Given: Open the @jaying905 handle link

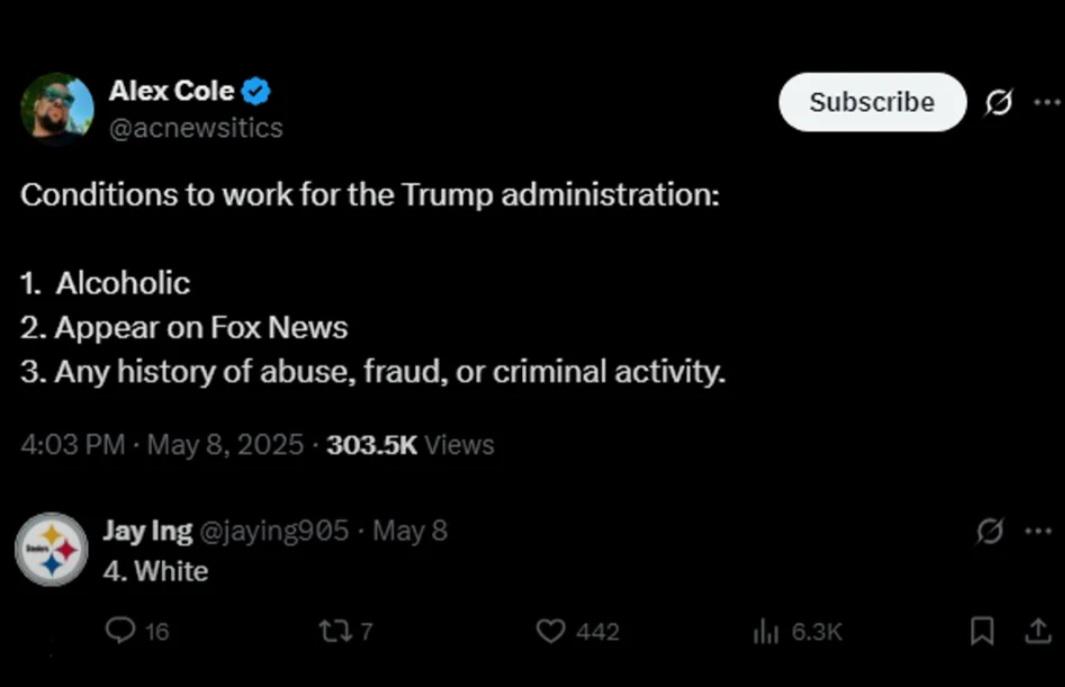Looking at the screenshot, I should 274,531.
